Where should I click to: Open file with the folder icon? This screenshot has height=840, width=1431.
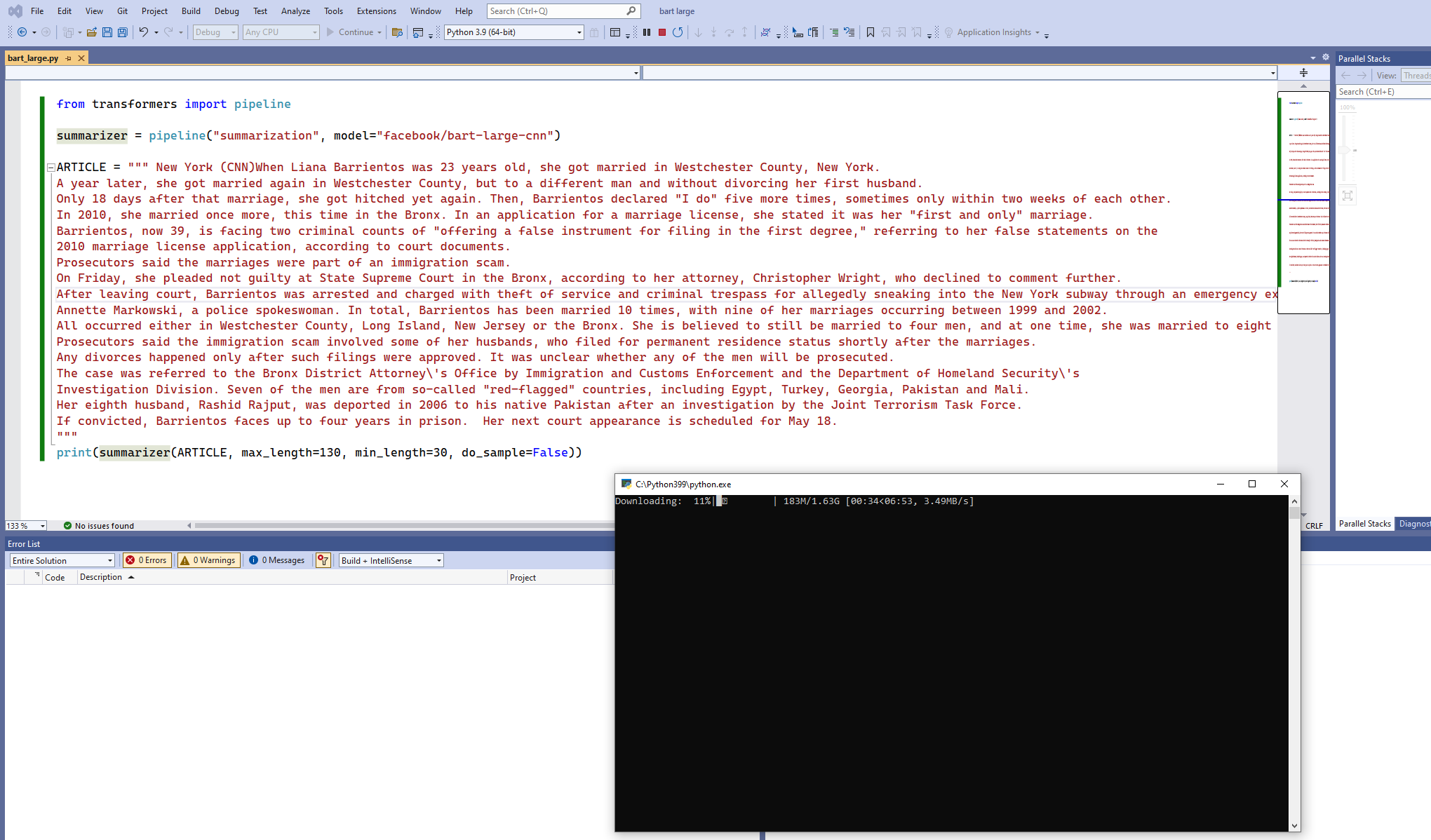pos(91,32)
